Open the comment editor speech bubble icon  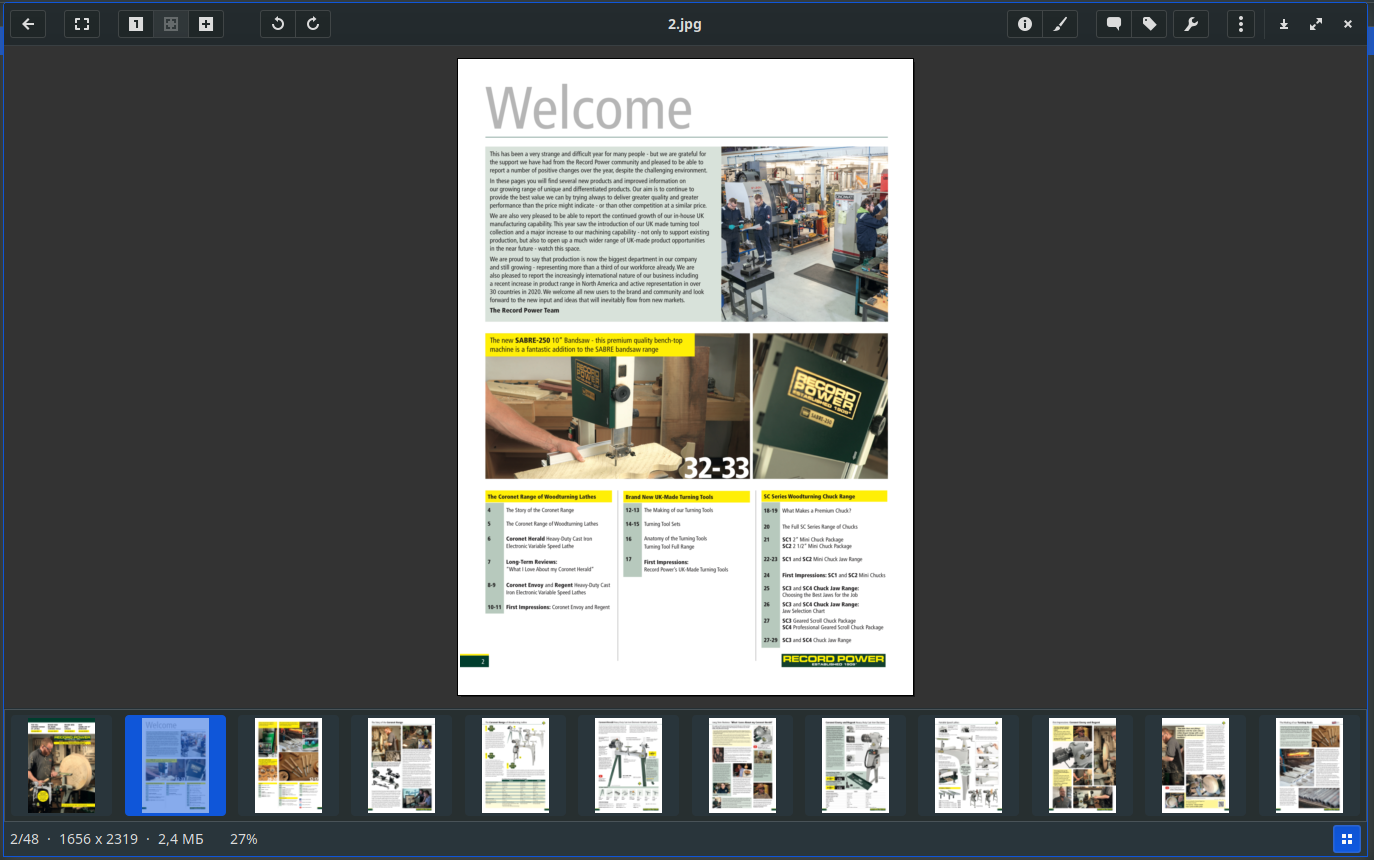coord(1114,24)
